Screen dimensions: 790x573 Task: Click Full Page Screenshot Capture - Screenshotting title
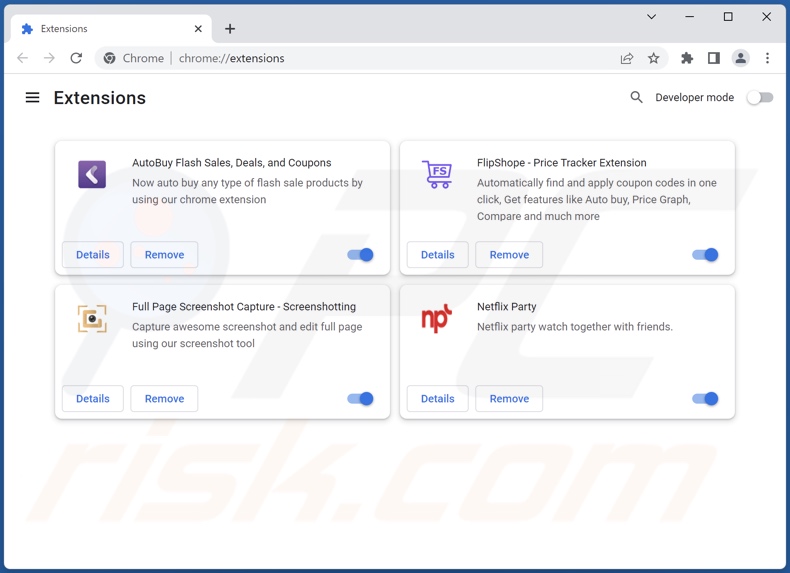pyautogui.click(x=244, y=306)
